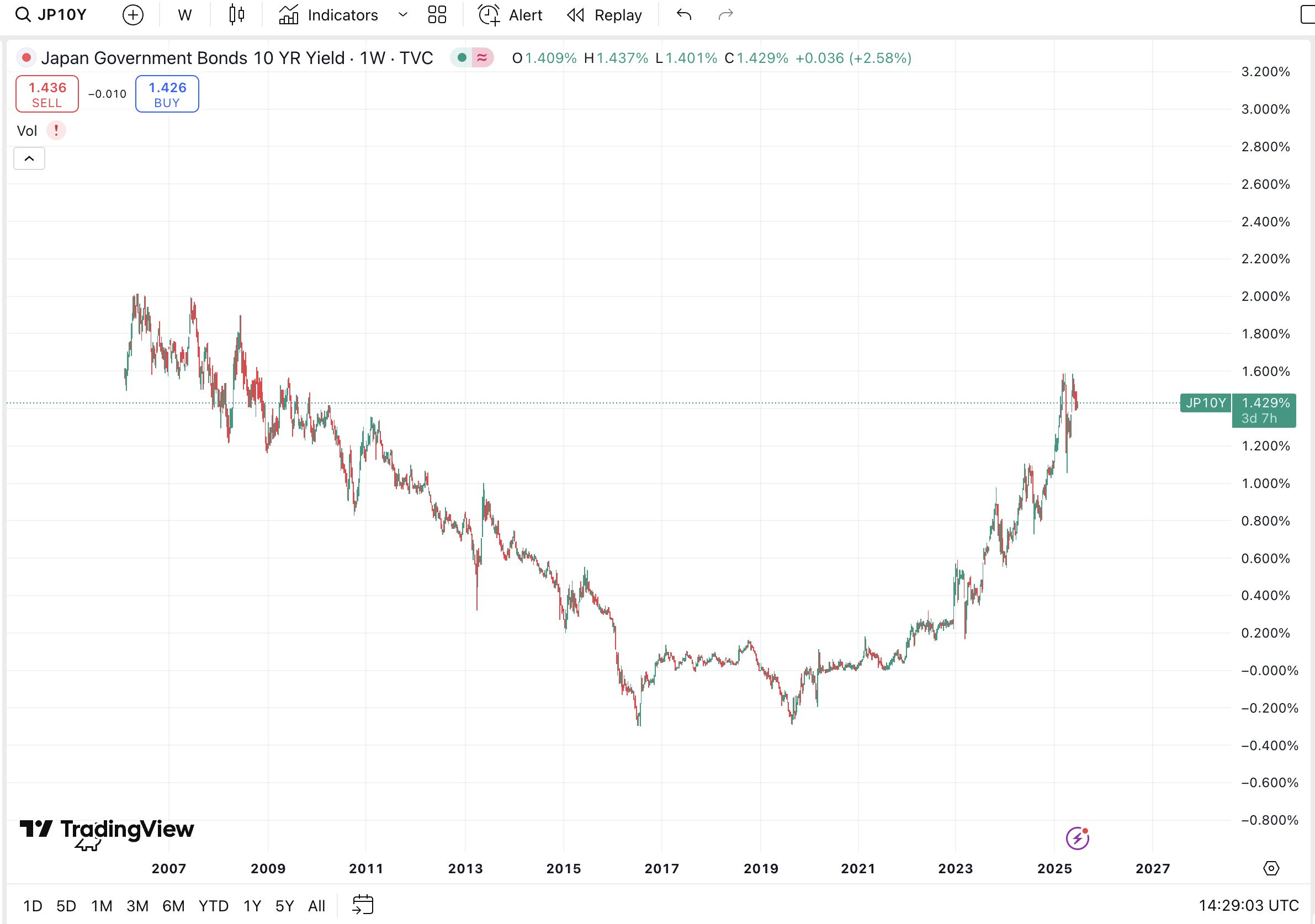Image resolution: width=1315 pixels, height=924 pixels.
Task: Toggle the pink approximate-data indicator
Action: pyautogui.click(x=482, y=58)
